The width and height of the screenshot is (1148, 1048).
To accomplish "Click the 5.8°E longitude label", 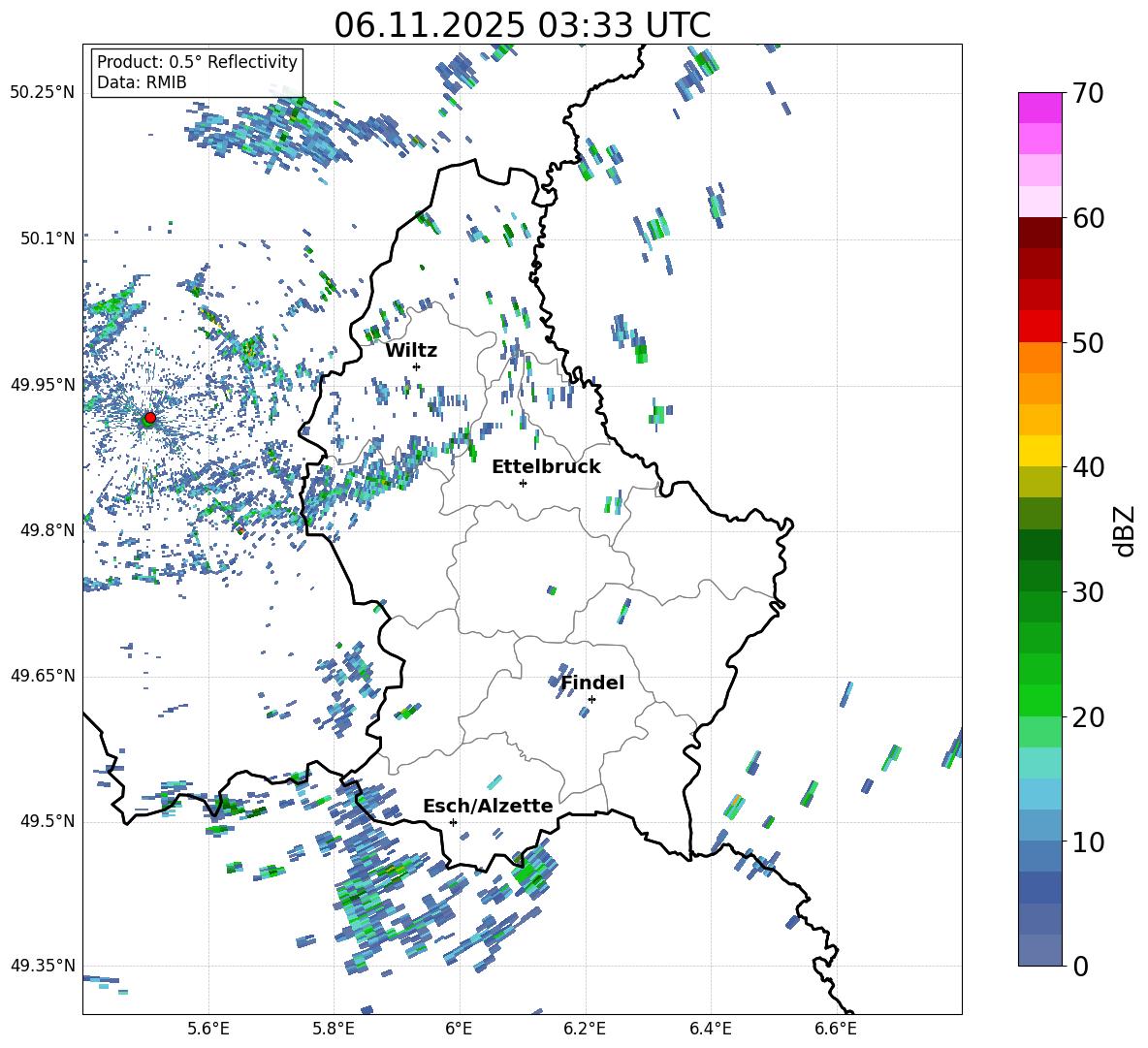I will point(334,1029).
